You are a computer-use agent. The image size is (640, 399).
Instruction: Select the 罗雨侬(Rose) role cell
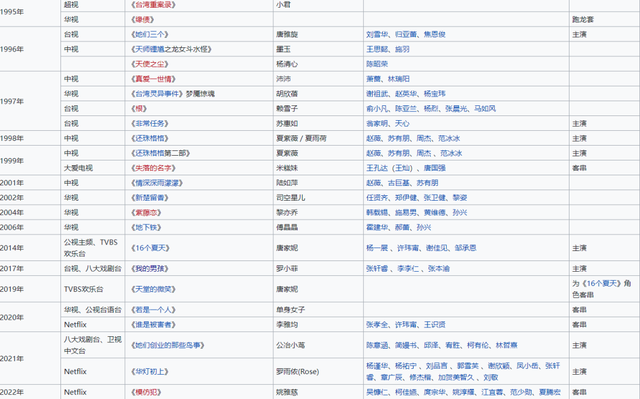point(318,372)
